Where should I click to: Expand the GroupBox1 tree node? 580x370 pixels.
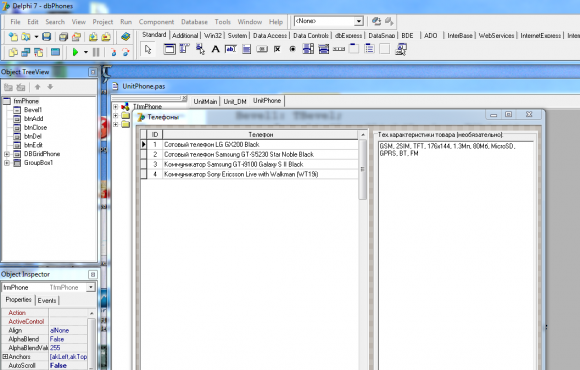click(x=7, y=163)
